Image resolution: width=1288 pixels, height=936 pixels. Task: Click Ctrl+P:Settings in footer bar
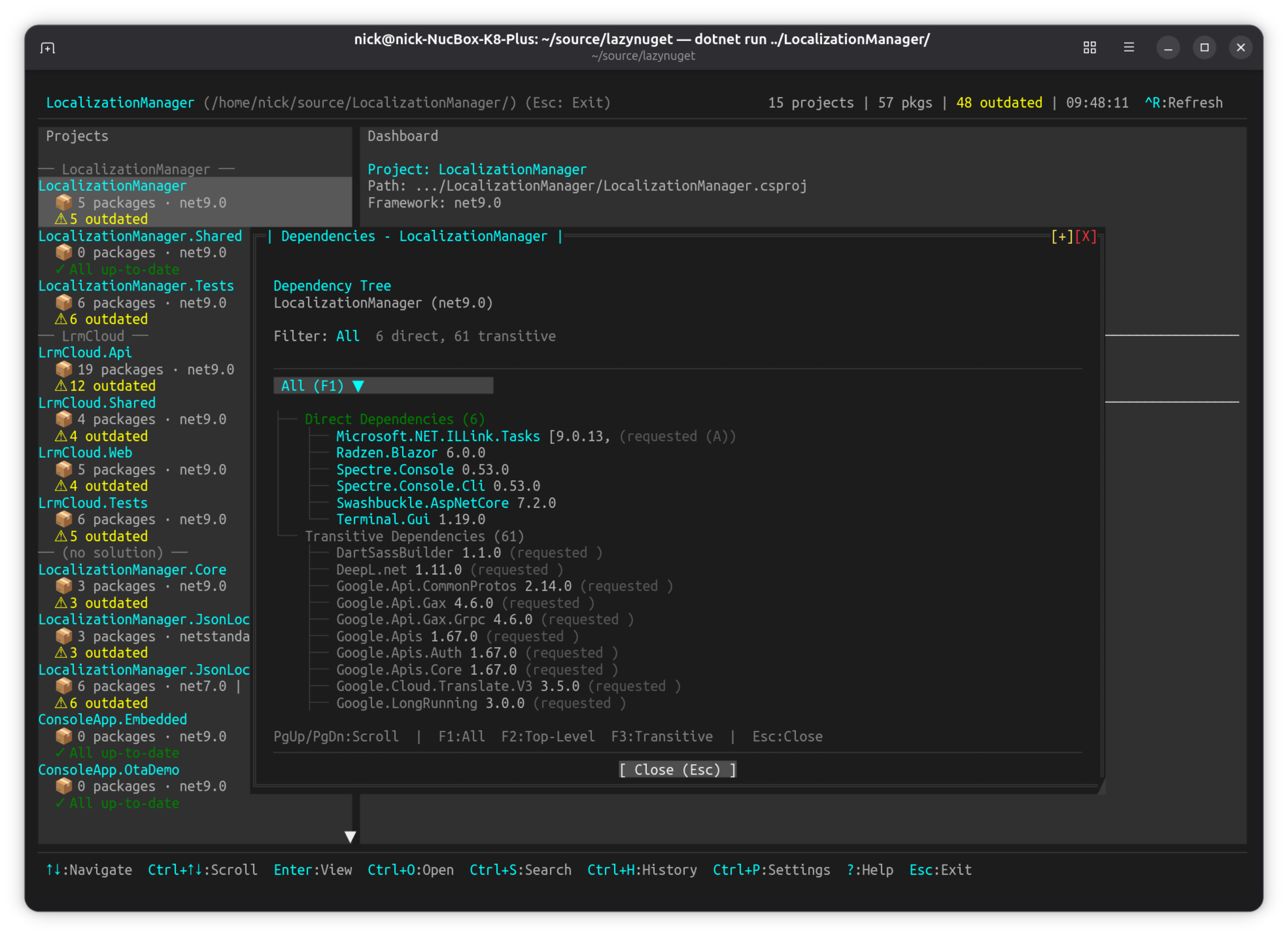point(771,870)
